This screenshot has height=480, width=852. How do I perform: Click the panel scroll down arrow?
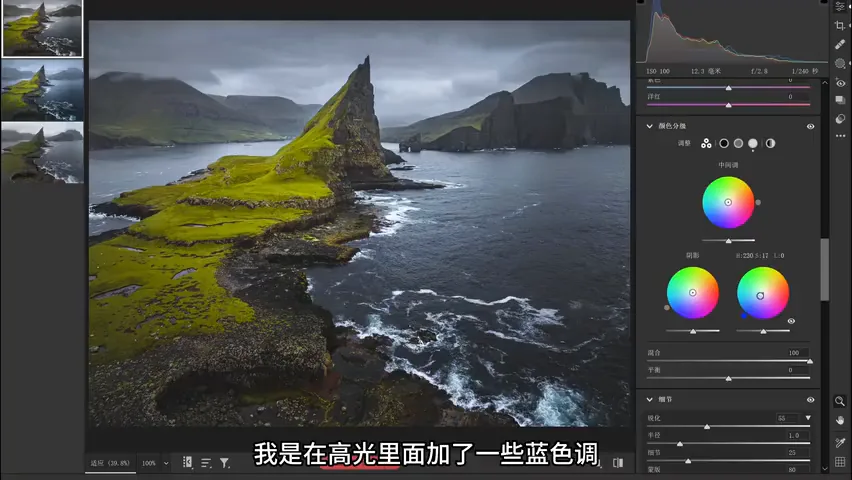pyautogui.click(x=825, y=468)
